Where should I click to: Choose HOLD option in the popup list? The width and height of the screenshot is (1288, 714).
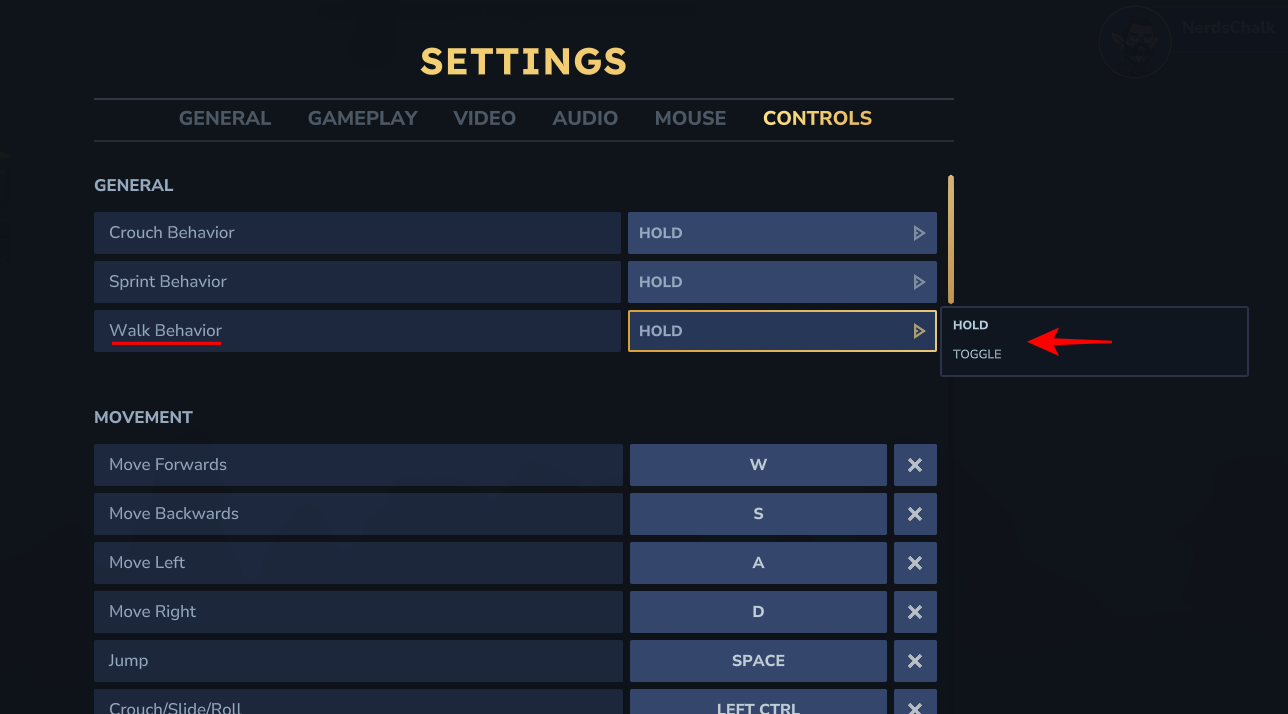coord(970,325)
